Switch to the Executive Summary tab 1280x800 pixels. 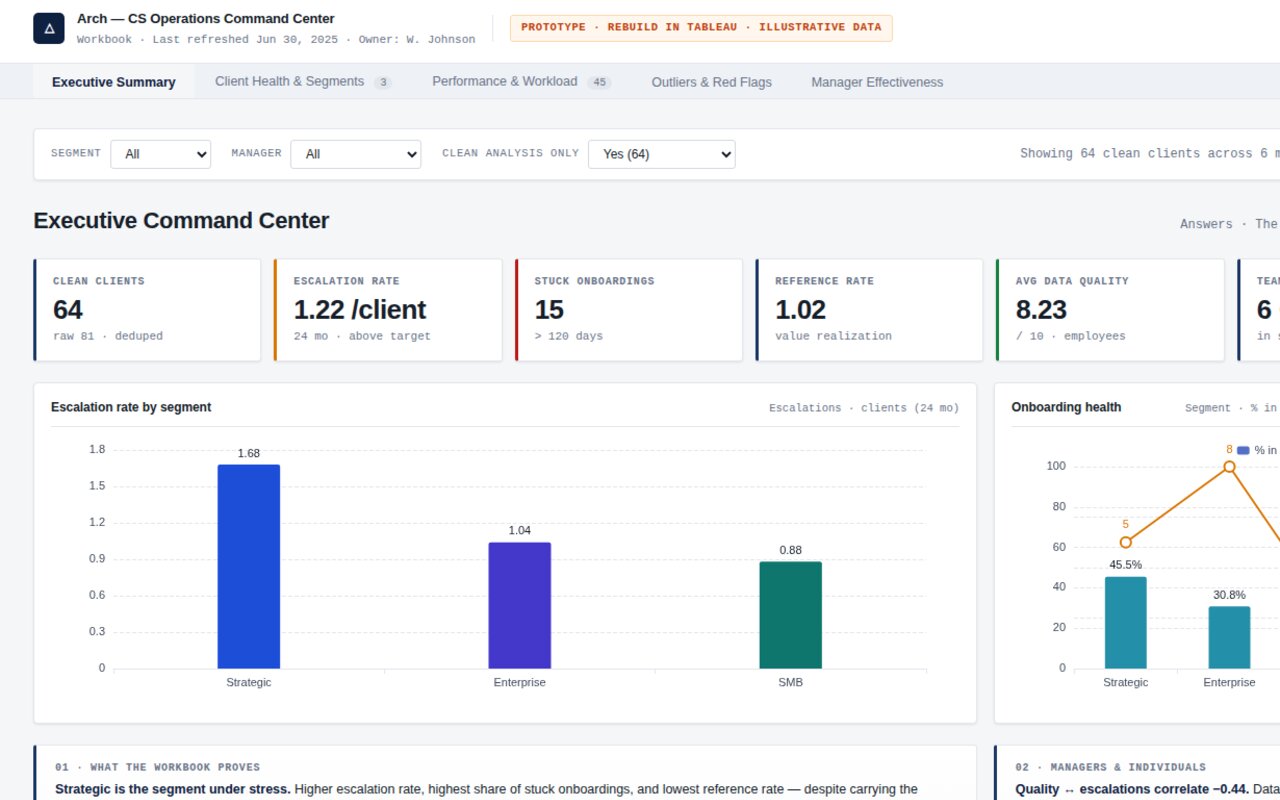click(114, 82)
